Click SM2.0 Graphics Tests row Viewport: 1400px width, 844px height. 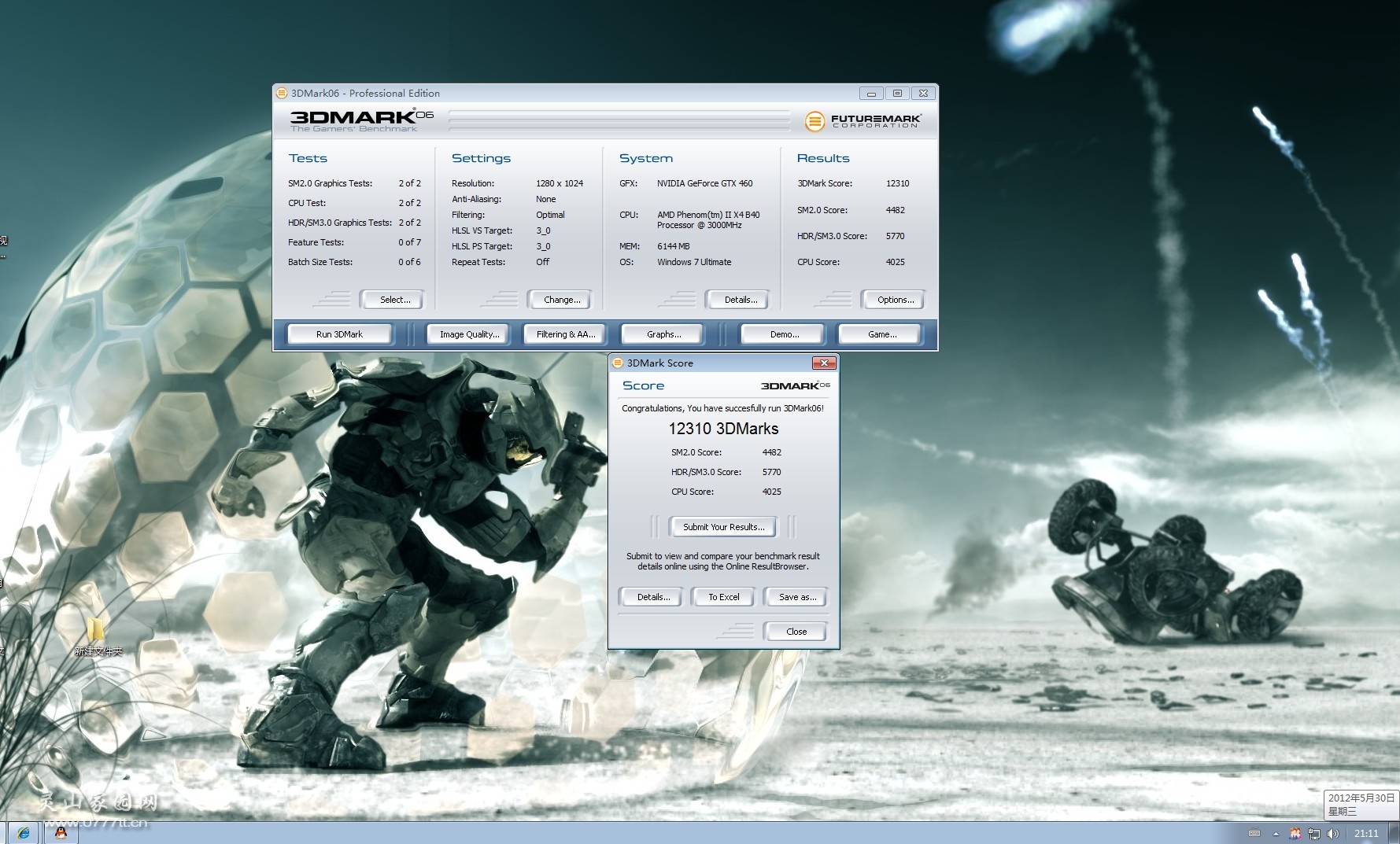coord(354,183)
